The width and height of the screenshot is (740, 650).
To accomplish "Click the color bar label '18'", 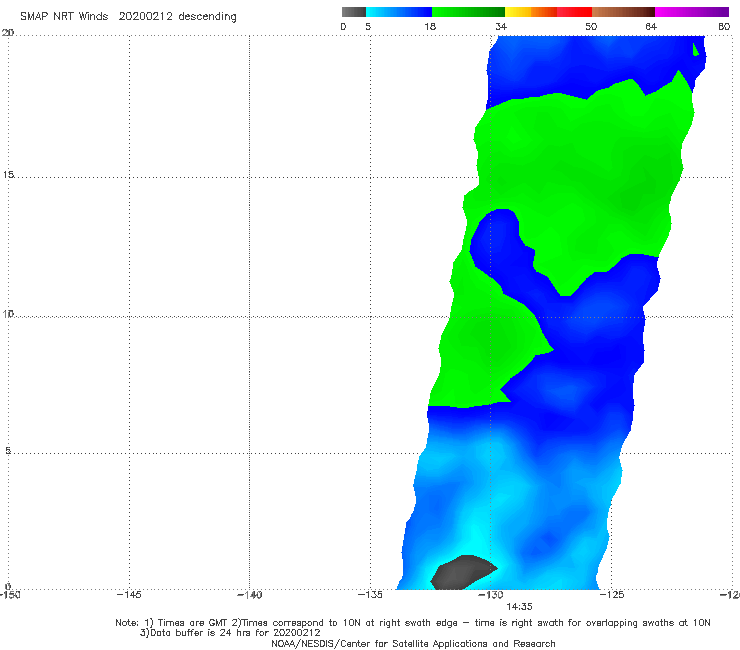I will click(x=430, y=26).
